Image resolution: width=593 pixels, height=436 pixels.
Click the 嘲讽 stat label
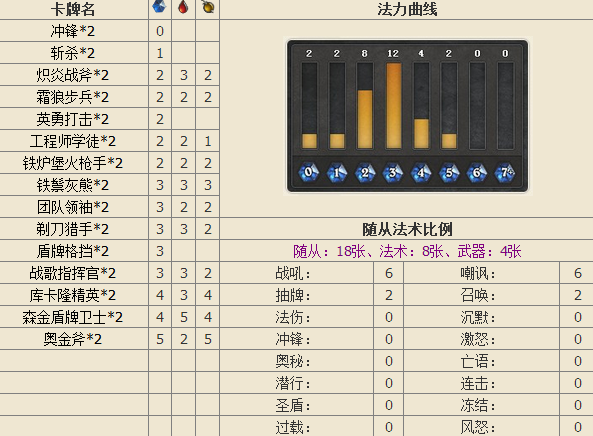477,273
